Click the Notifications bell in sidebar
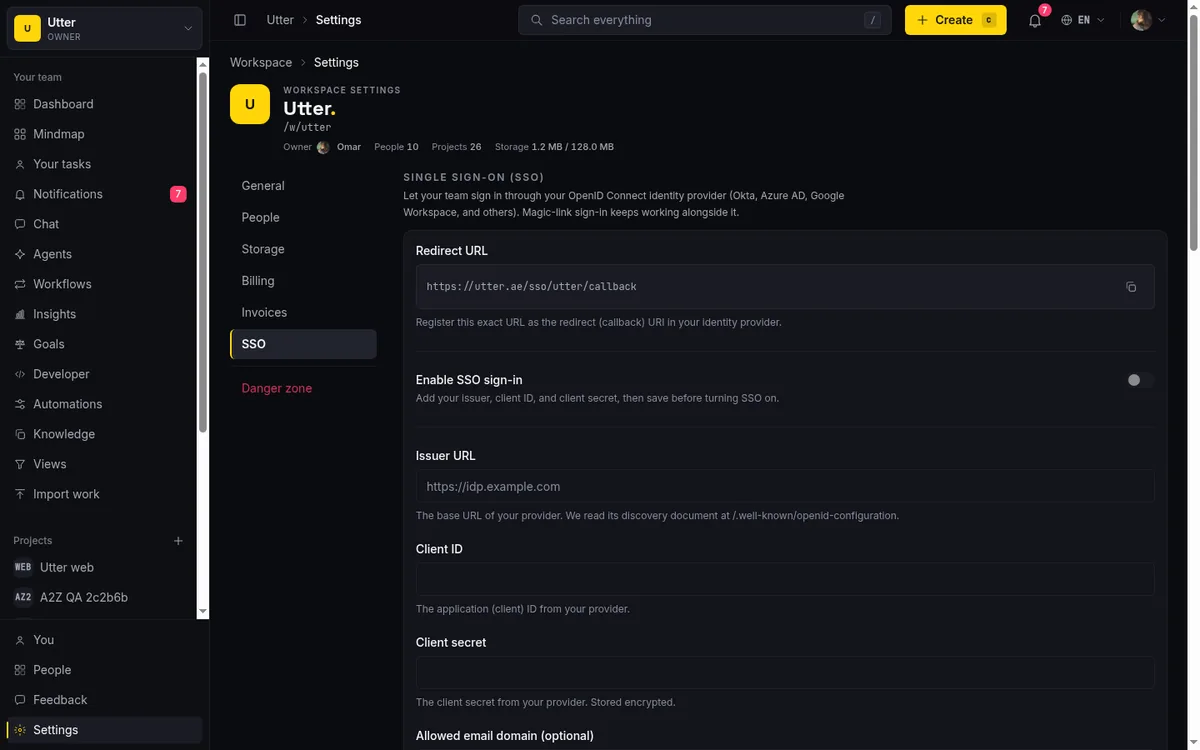1200x750 pixels. [x=20, y=194]
